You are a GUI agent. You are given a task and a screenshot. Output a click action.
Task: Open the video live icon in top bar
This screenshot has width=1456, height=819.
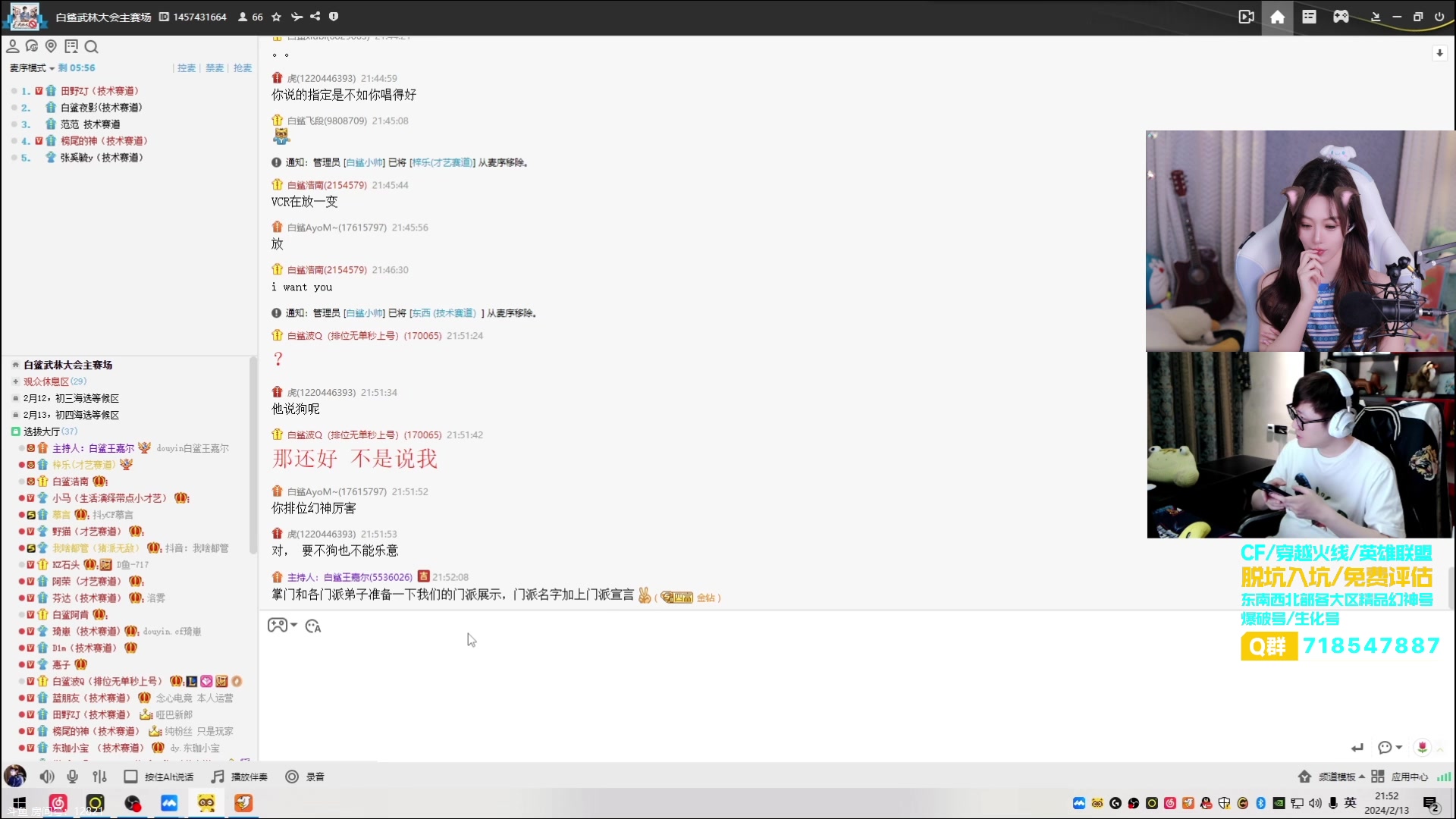tap(1246, 17)
